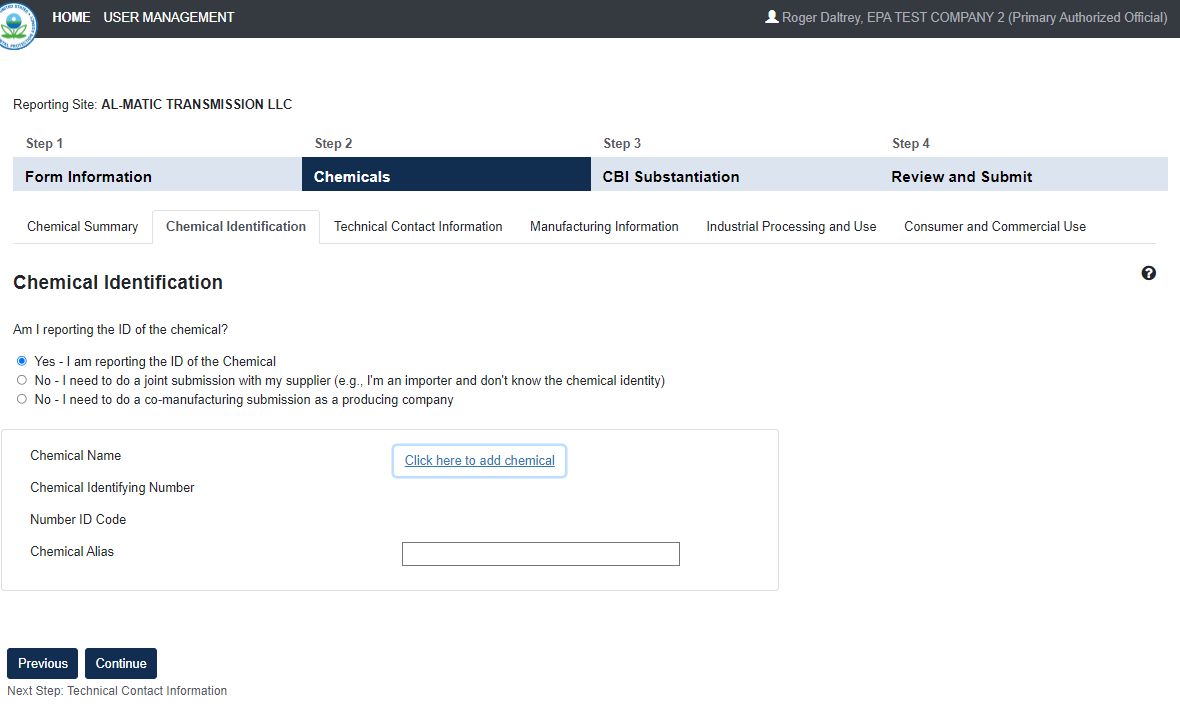
Task: Open the Consumer and Commercial Use tab
Action: tap(995, 227)
